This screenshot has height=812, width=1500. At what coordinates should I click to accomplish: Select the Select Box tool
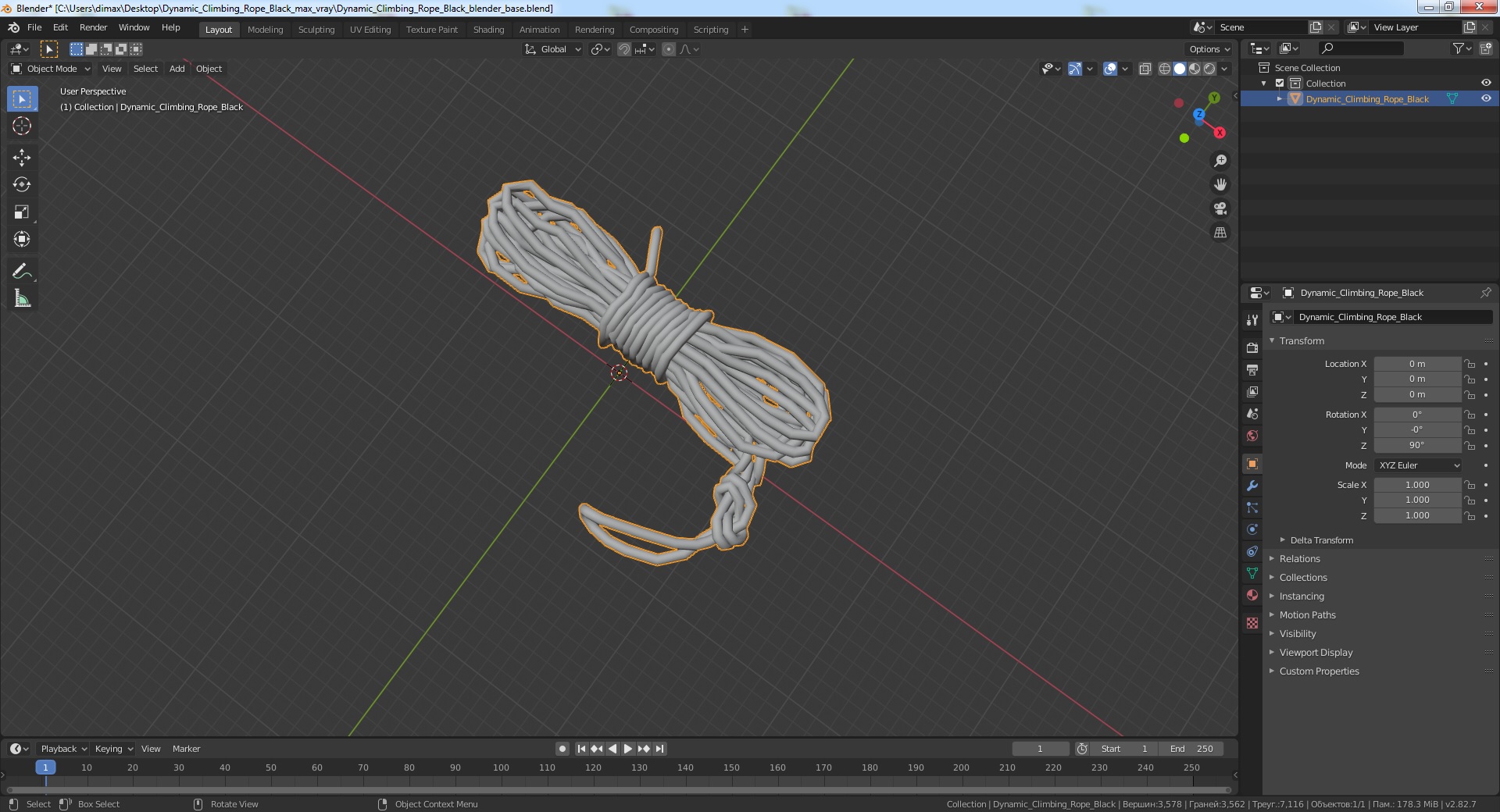[x=22, y=99]
